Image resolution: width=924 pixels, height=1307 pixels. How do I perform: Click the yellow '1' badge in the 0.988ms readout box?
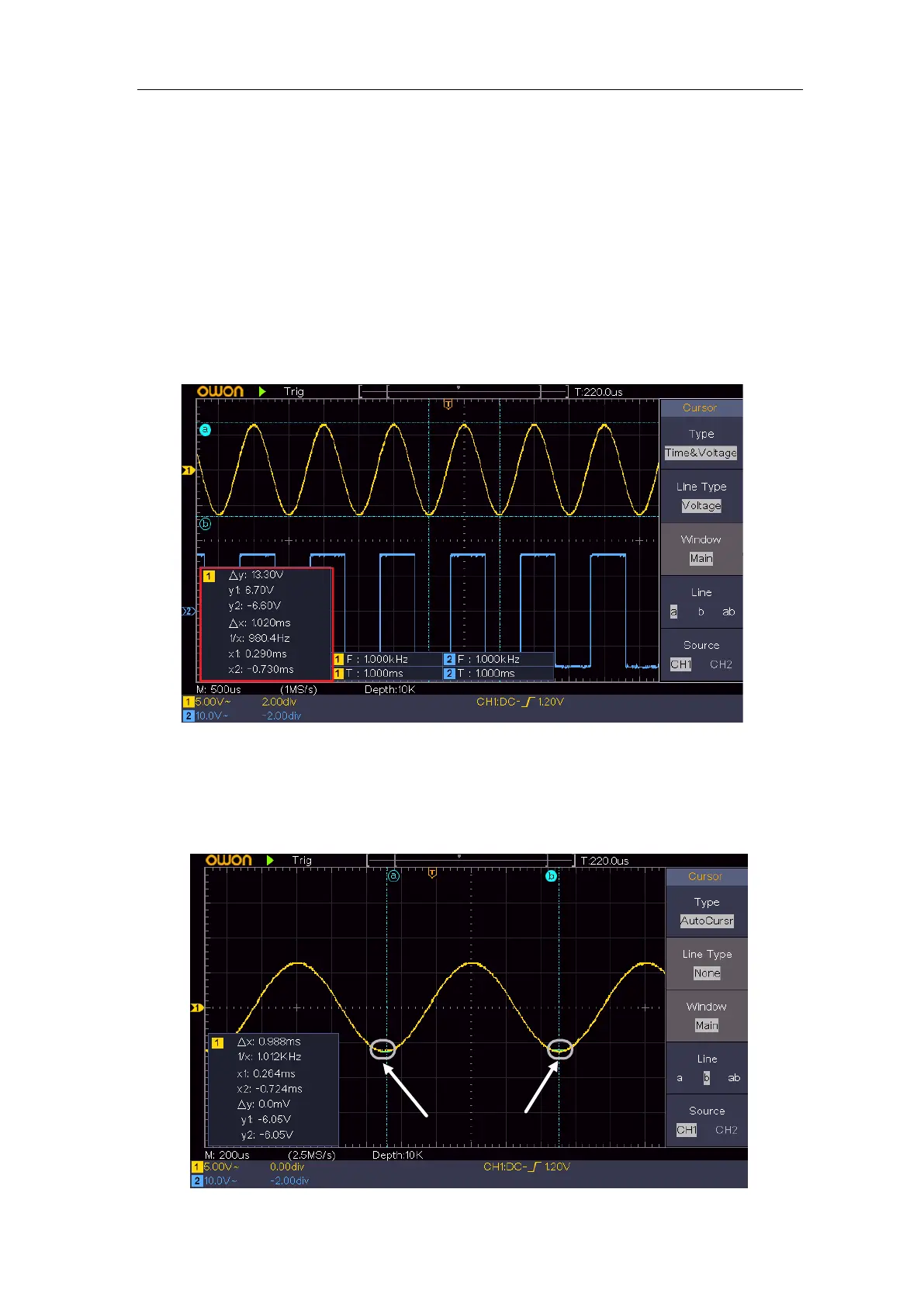click(x=217, y=1042)
